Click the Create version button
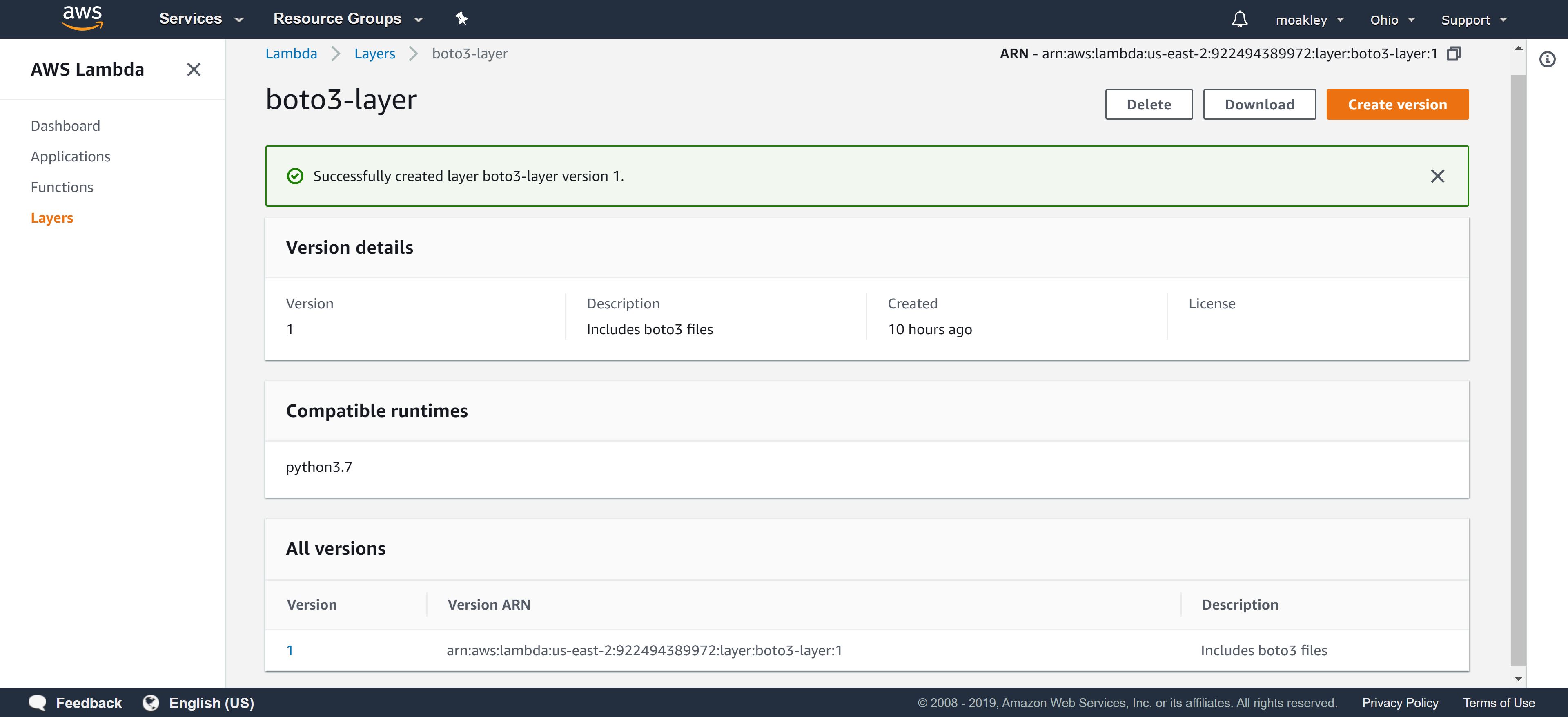Screen dimensions: 1568x717 [x=1397, y=104]
